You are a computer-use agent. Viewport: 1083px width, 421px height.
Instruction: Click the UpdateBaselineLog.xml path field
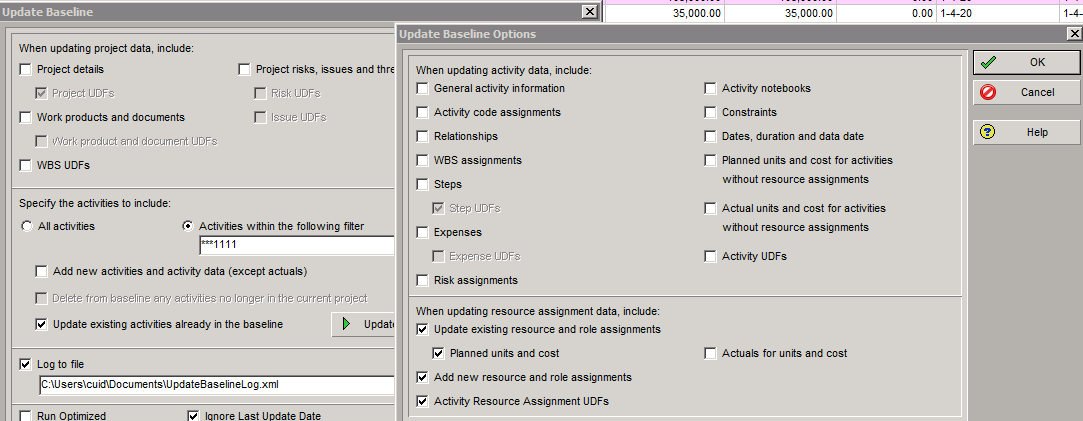[217, 384]
